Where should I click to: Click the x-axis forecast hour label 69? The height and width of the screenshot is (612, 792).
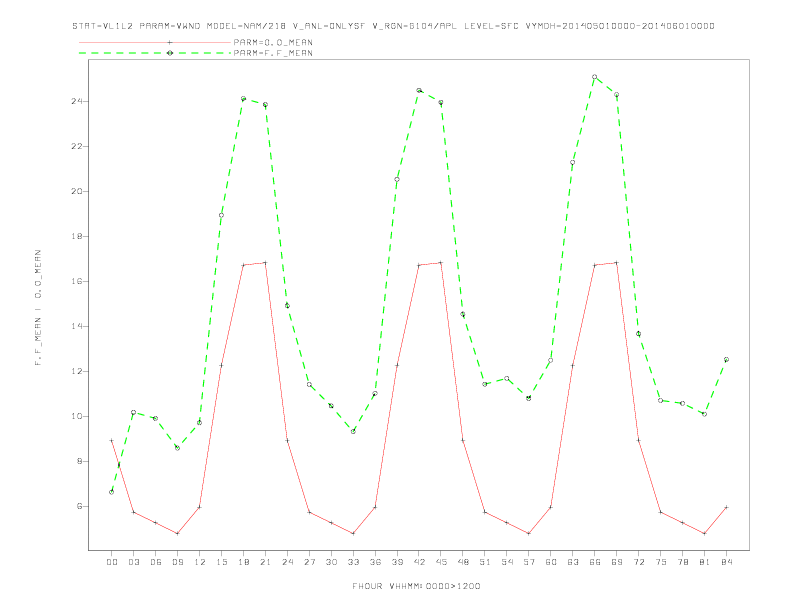point(617,562)
